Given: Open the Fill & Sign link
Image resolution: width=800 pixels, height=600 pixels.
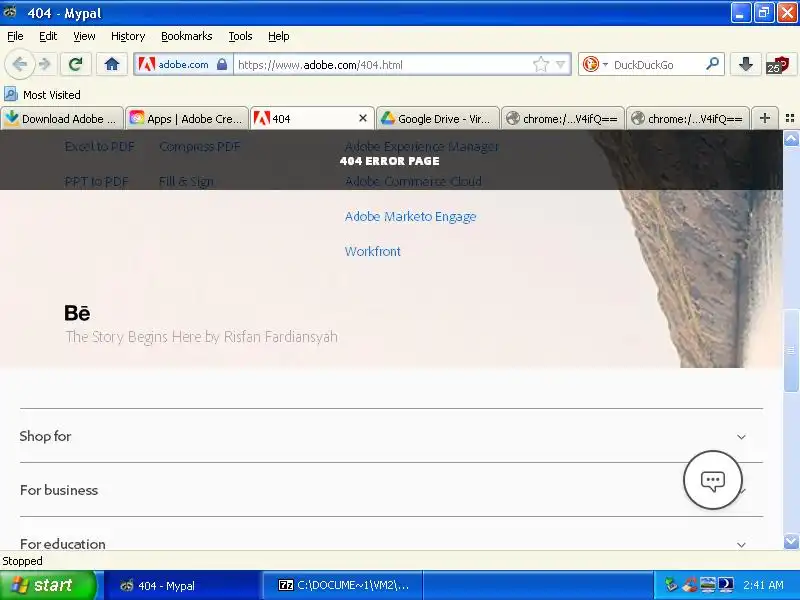Looking at the screenshot, I should [186, 182].
